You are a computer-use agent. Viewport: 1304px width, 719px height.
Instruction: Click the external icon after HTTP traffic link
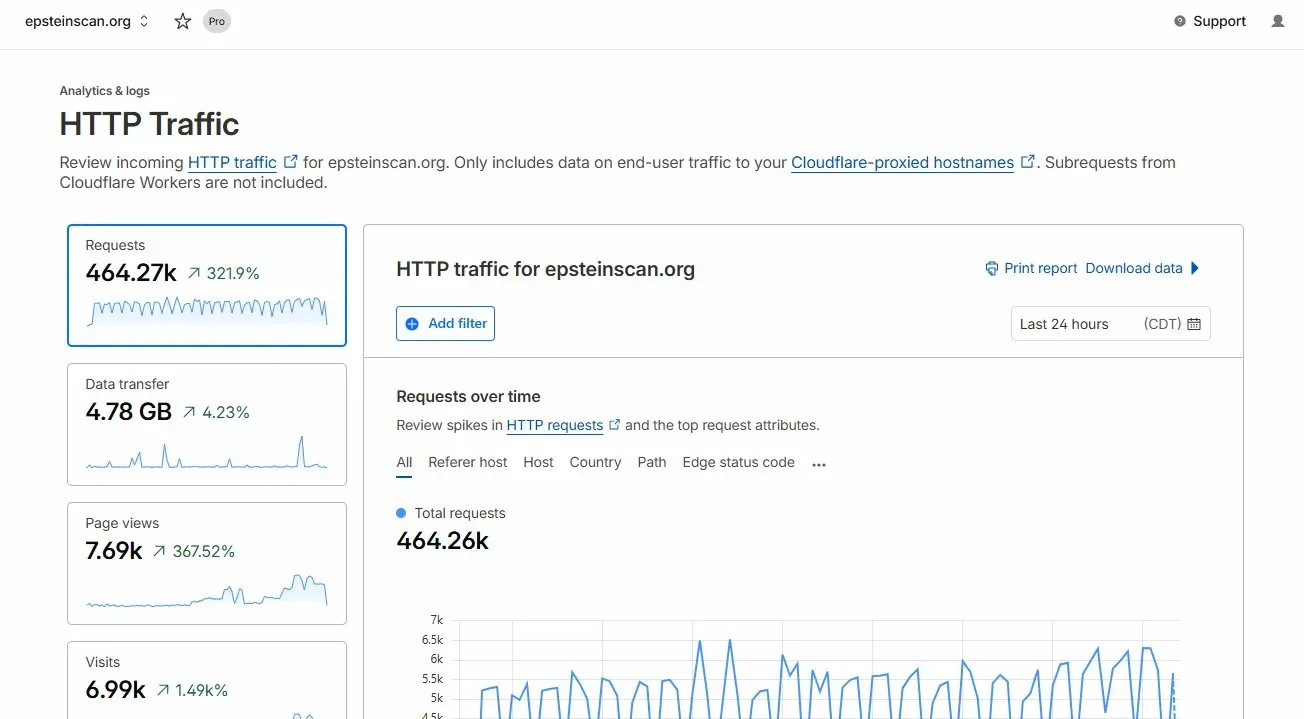pyautogui.click(x=290, y=162)
